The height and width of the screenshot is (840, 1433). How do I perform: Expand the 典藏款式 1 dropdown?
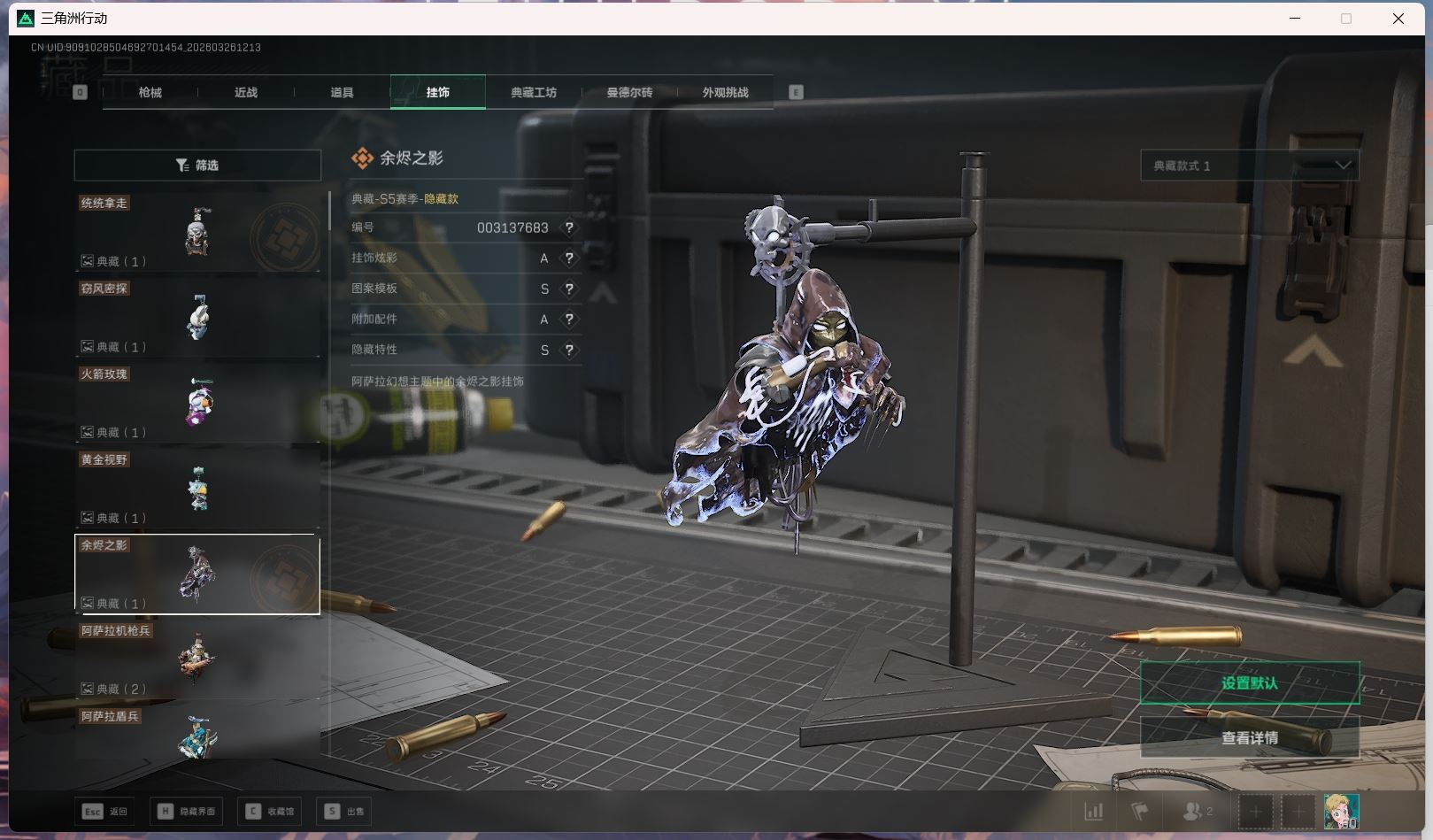point(1249,166)
